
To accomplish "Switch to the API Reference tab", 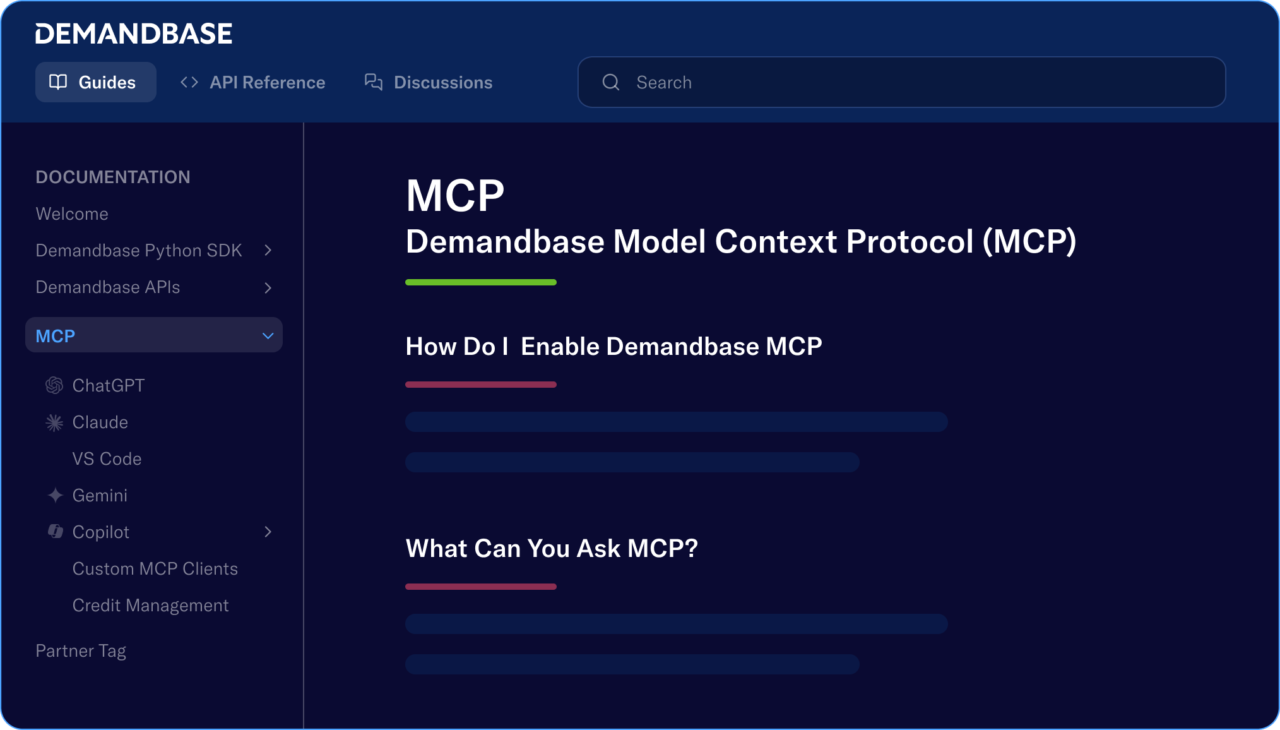I will pos(252,82).
